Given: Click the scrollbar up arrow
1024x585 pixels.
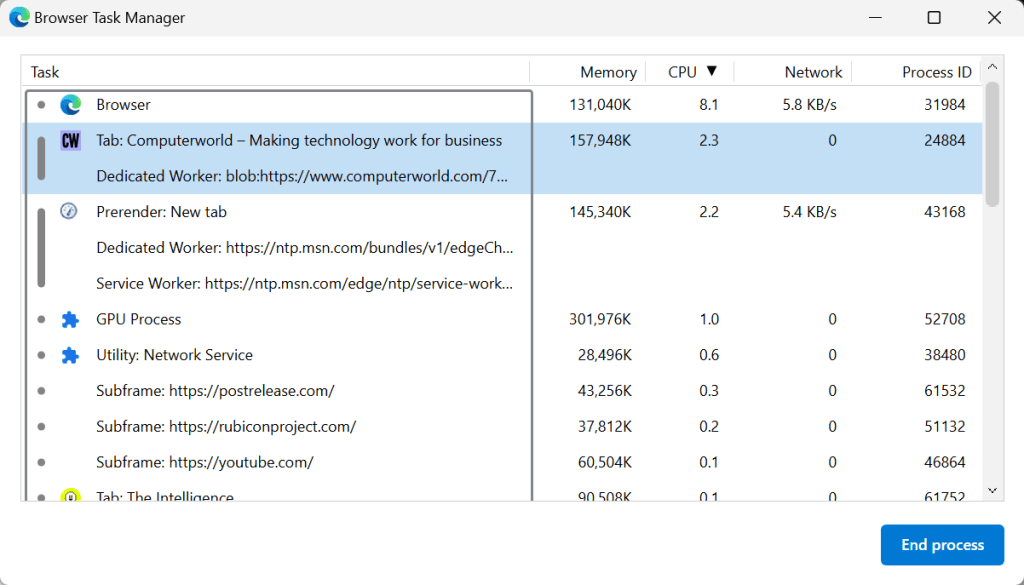Looking at the screenshot, I should [x=992, y=67].
